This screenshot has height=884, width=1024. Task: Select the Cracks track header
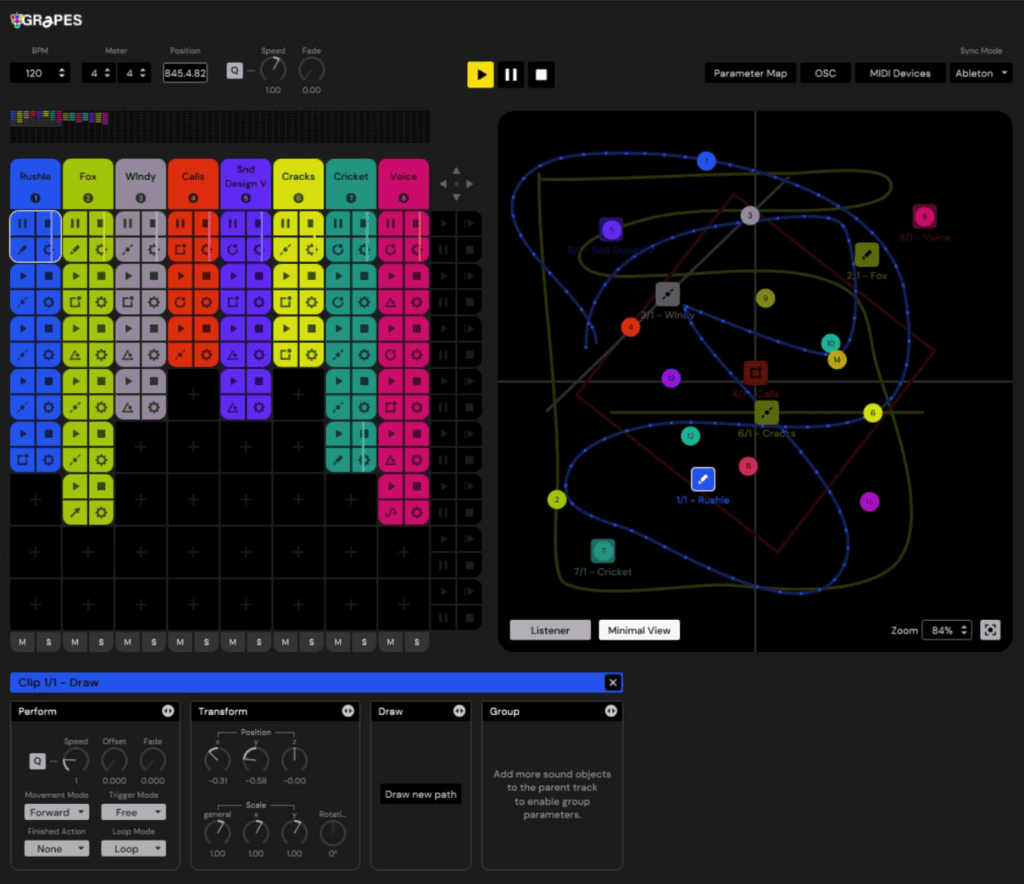[298, 184]
